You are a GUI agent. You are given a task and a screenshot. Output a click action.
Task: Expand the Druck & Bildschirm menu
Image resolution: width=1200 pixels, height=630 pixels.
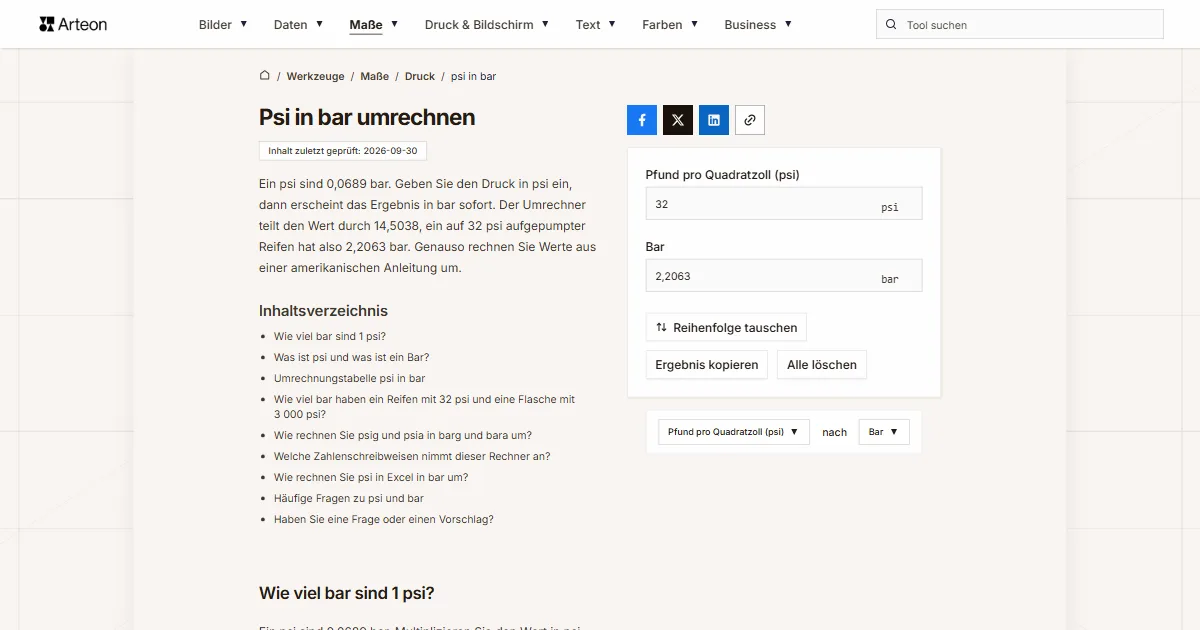487,25
